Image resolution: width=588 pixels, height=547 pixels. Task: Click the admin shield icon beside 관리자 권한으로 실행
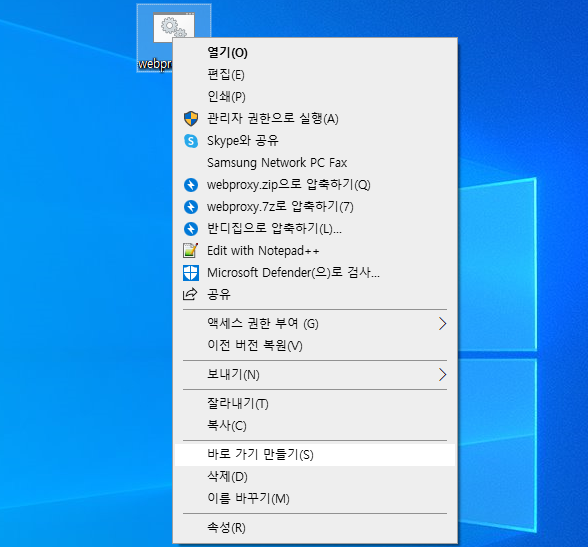coord(191,118)
